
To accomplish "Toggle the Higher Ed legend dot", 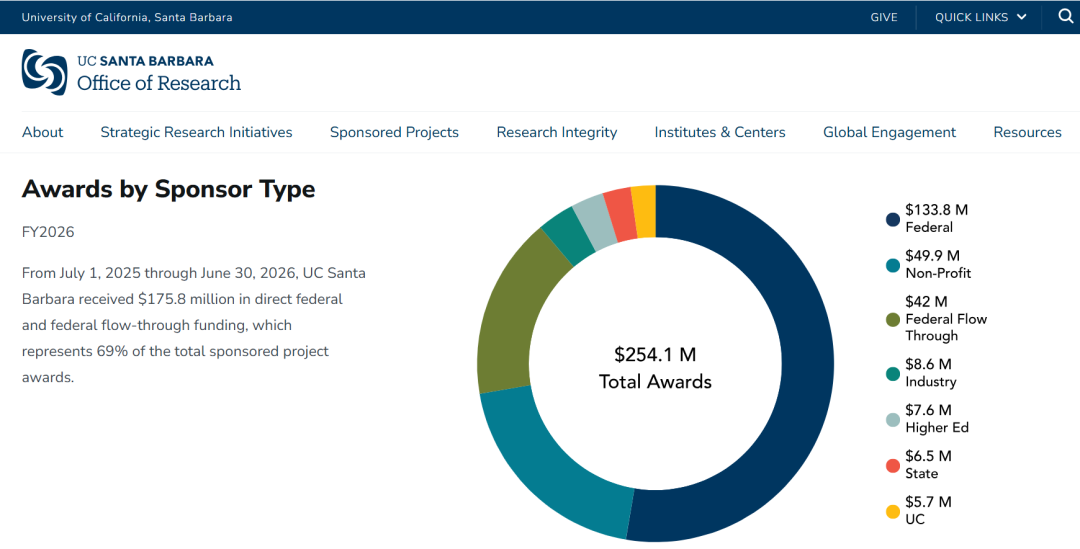I will (x=893, y=420).
